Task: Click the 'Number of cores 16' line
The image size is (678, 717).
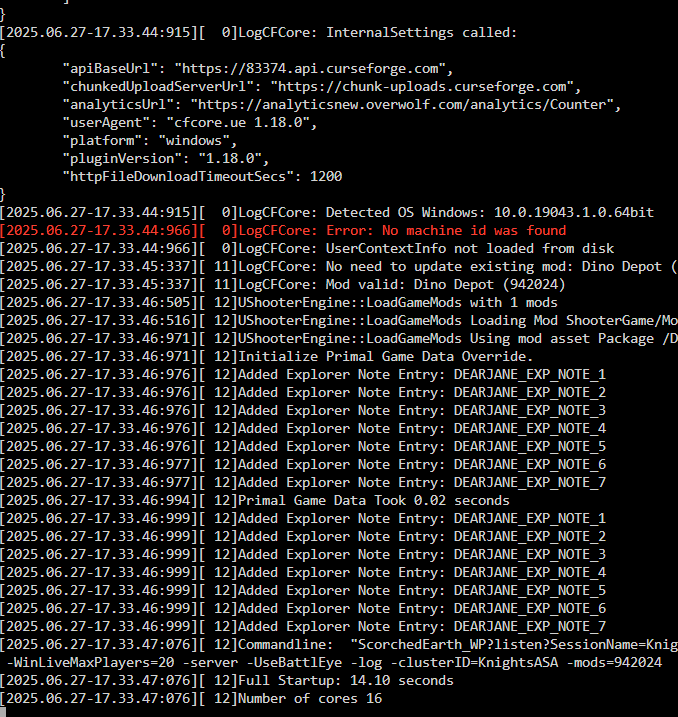Action: tap(191, 699)
